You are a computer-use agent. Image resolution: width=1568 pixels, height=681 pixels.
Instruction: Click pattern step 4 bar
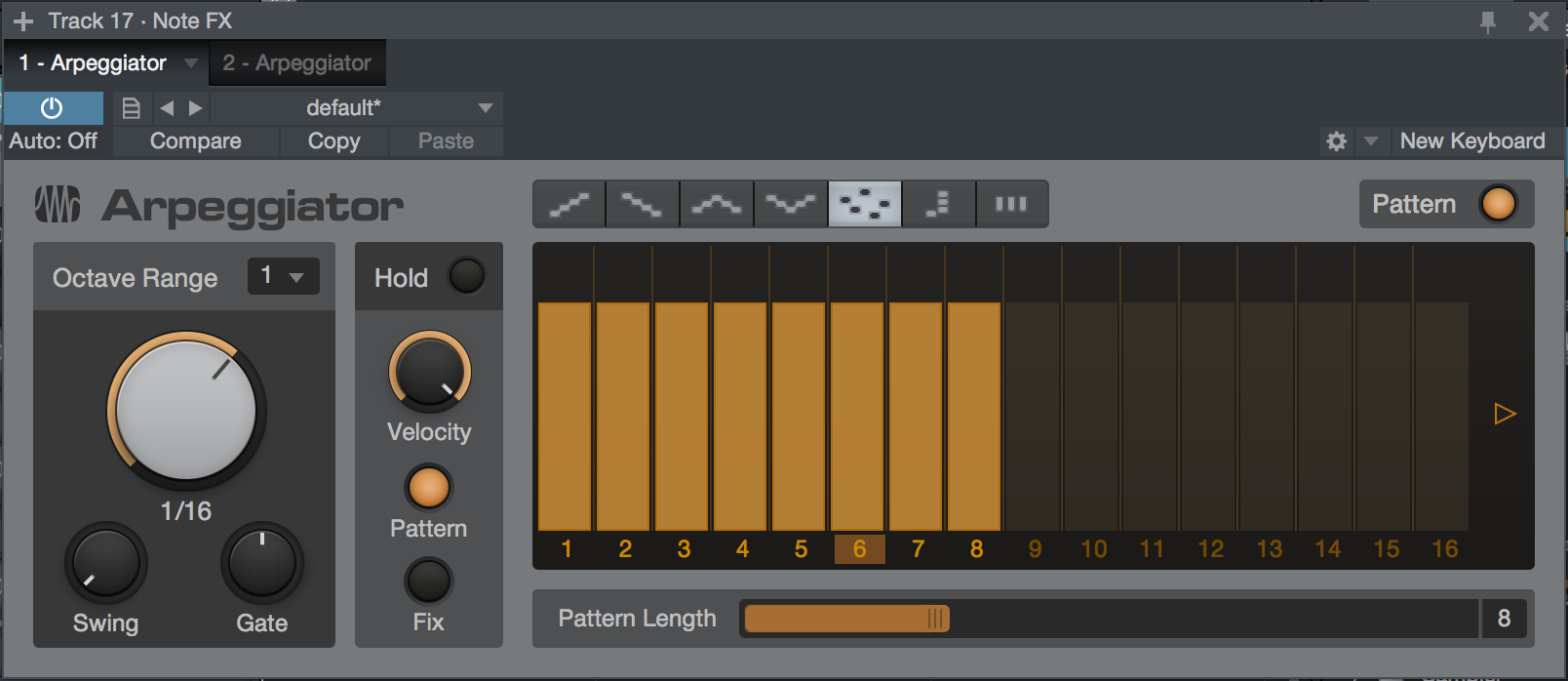[x=741, y=417]
